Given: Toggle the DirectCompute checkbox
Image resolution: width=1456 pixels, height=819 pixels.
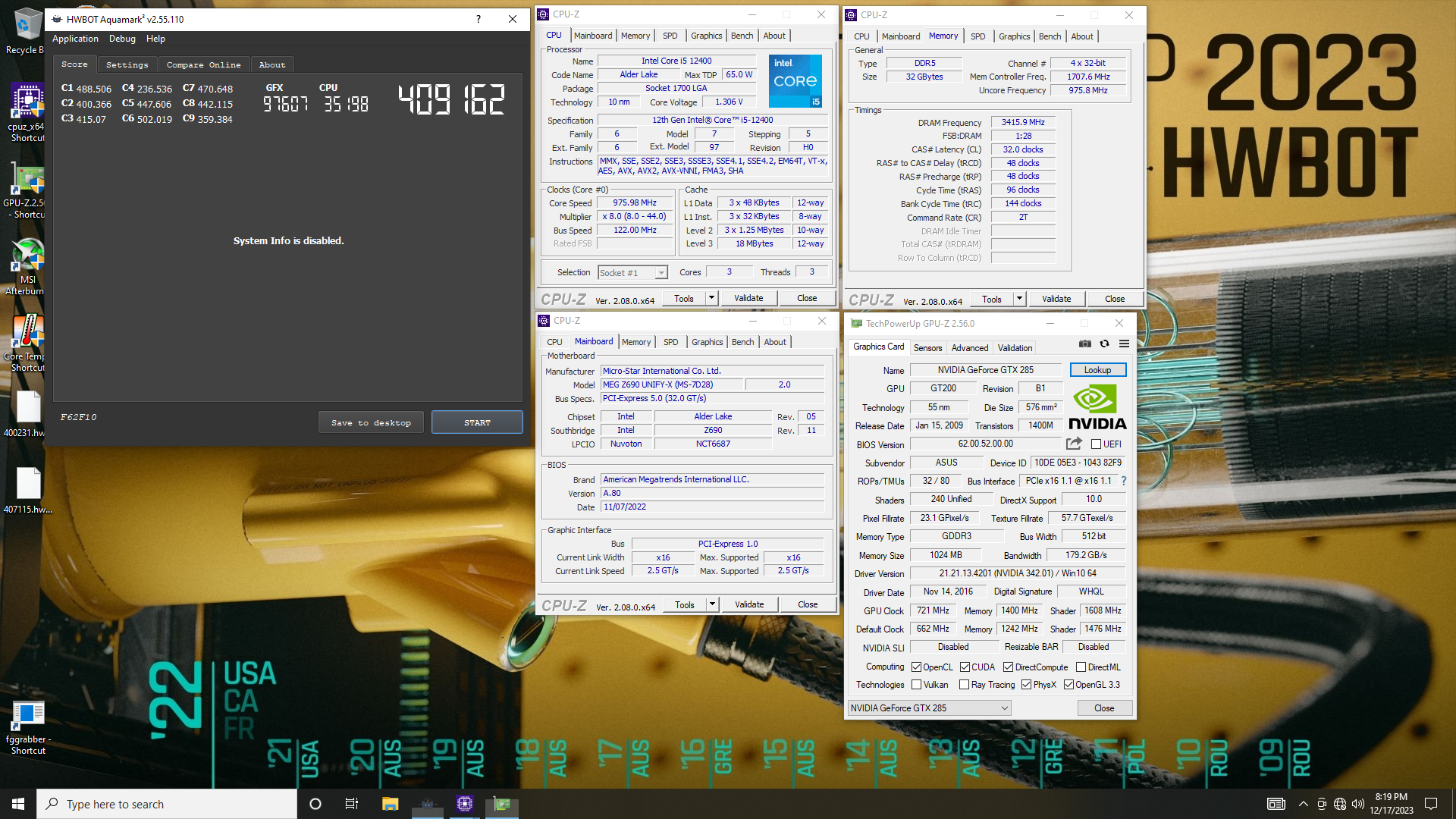Looking at the screenshot, I should click(1008, 667).
